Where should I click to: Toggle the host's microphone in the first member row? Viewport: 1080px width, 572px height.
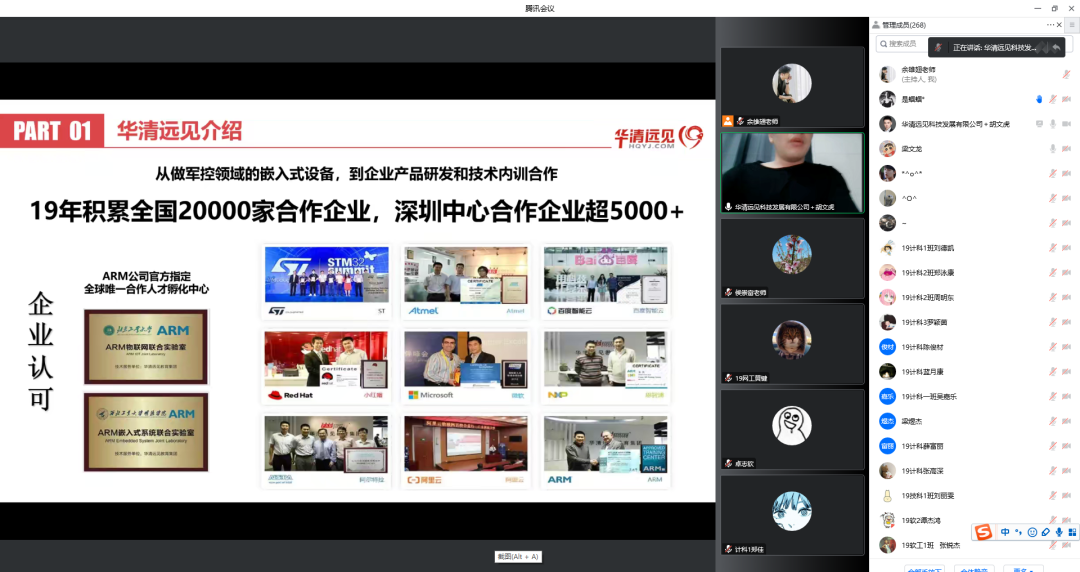(x=1066, y=74)
